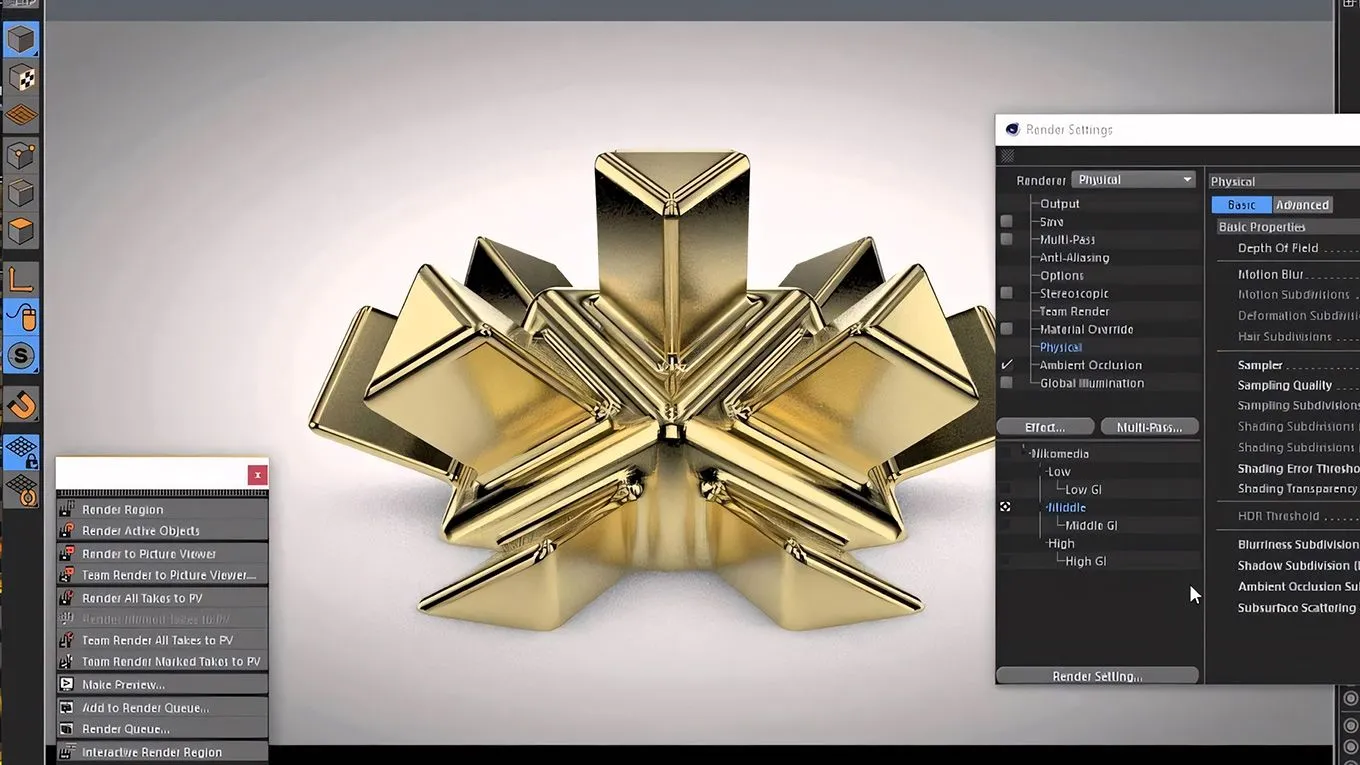This screenshot has height=765, width=1360.
Task: Select the High GI preset
Action: tap(1085, 561)
